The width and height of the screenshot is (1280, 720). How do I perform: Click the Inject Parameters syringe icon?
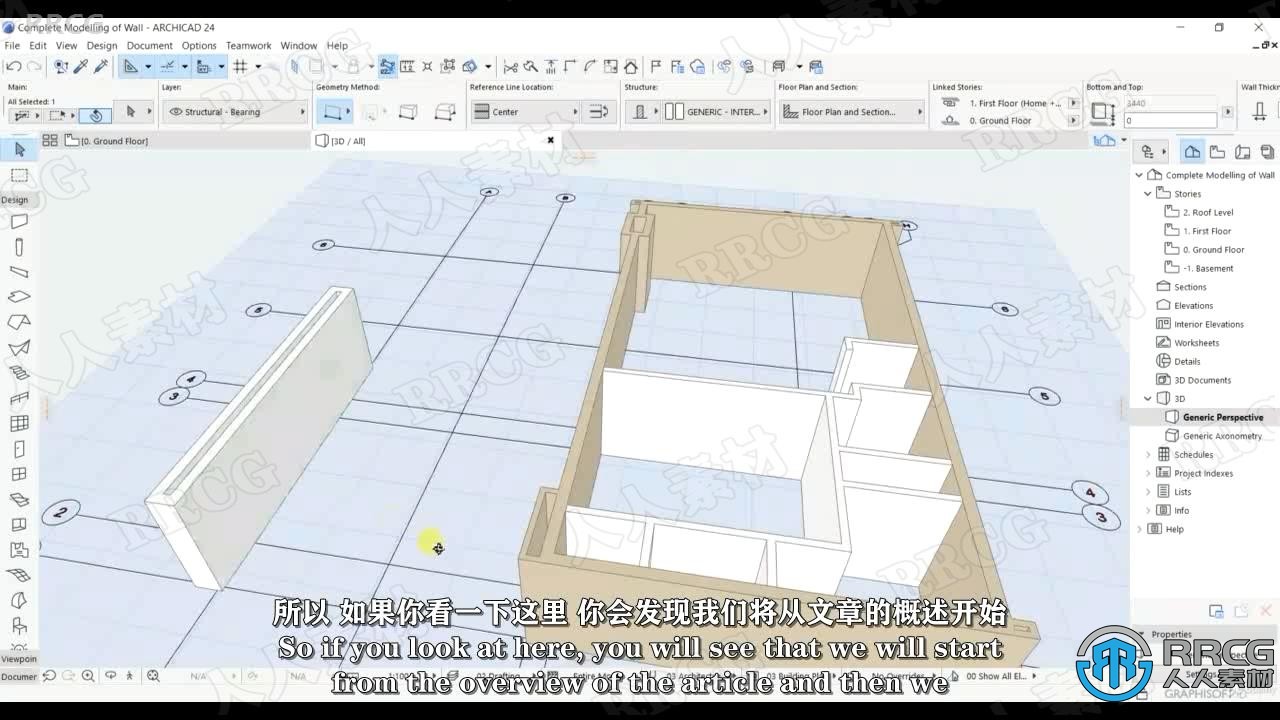(100, 66)
